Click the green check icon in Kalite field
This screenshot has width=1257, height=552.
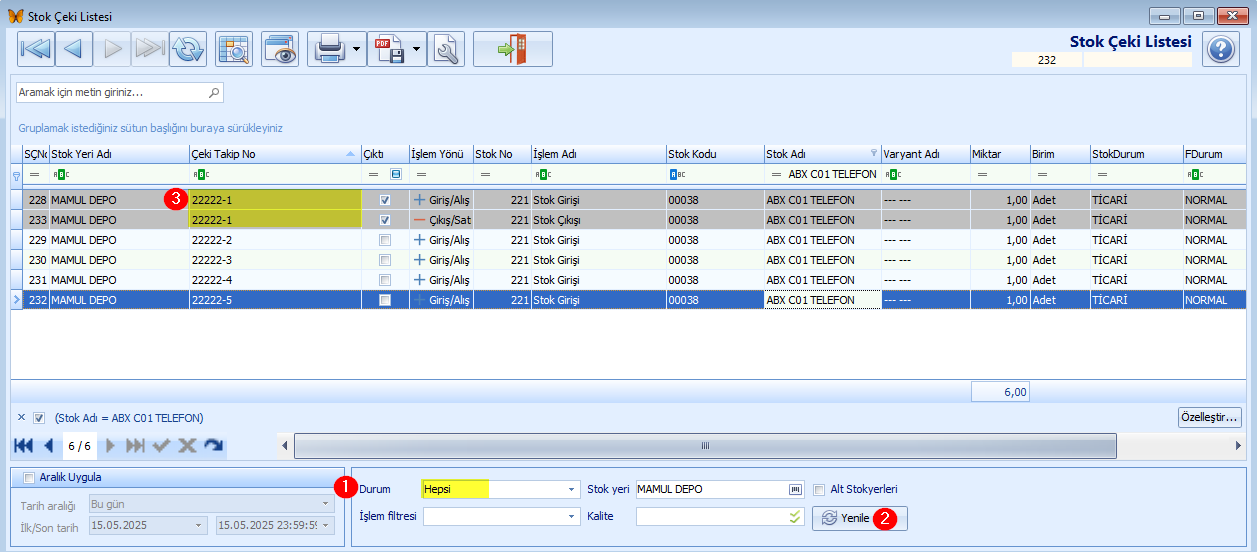tap(795, 517)
